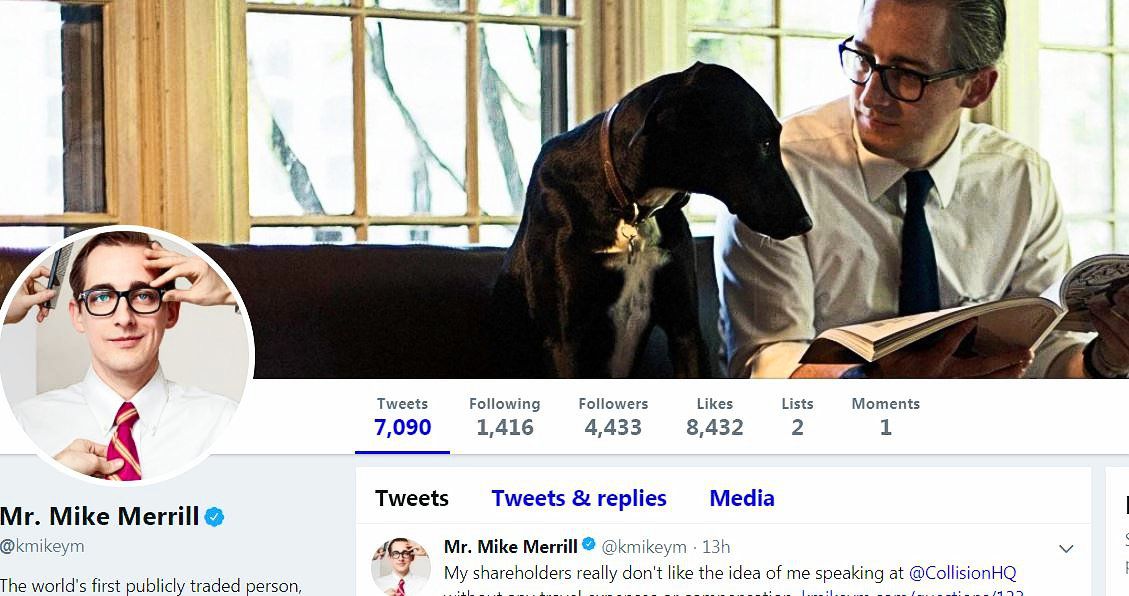The height and width of the screenshot is (596, 1129).
Task: Click the 13h tweet timestamp
Action: tap(716, 547)
